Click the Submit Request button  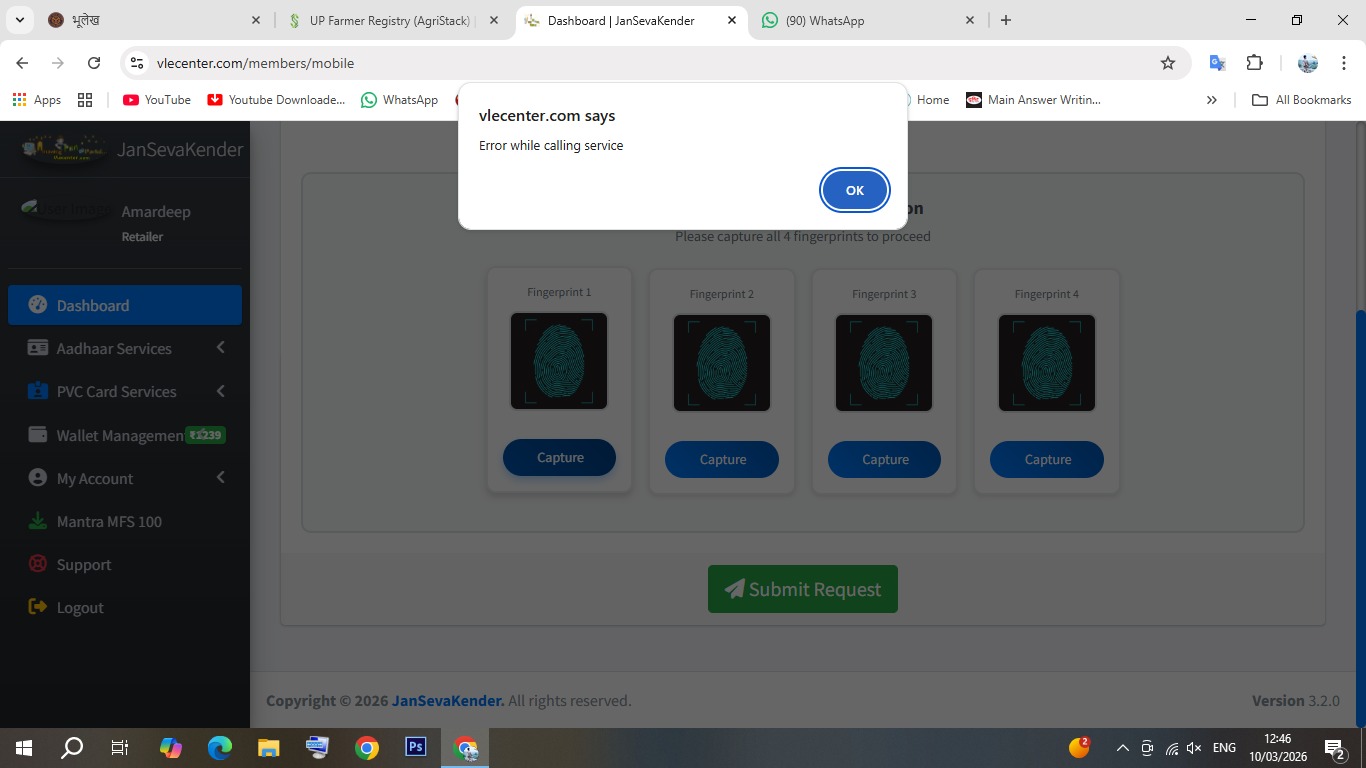coord(802,589)
